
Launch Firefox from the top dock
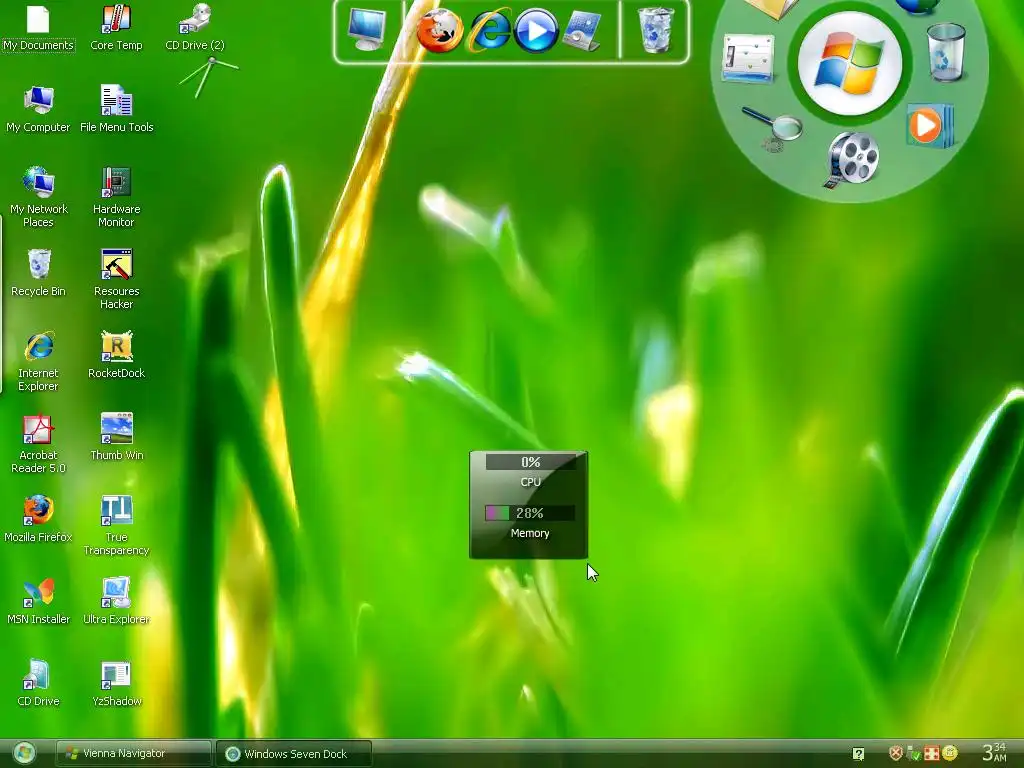[x=440, y=30]
